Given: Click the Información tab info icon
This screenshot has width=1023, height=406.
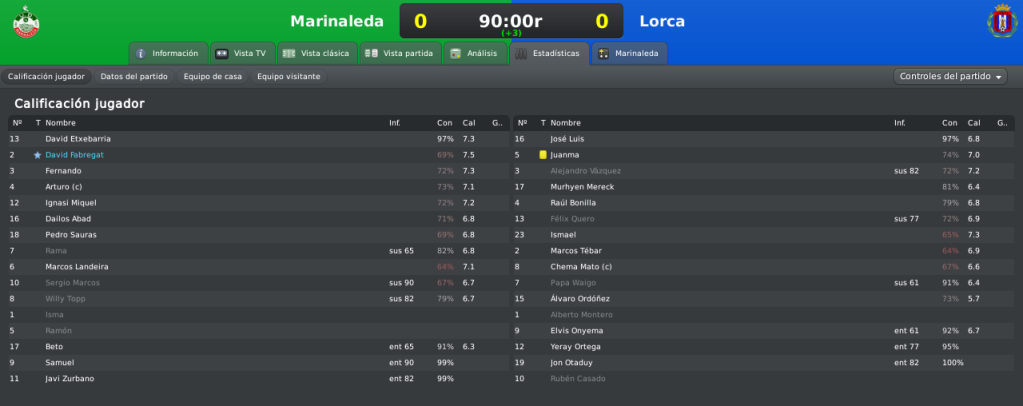Looking at the screenshot, I should [x=140, y=54].
